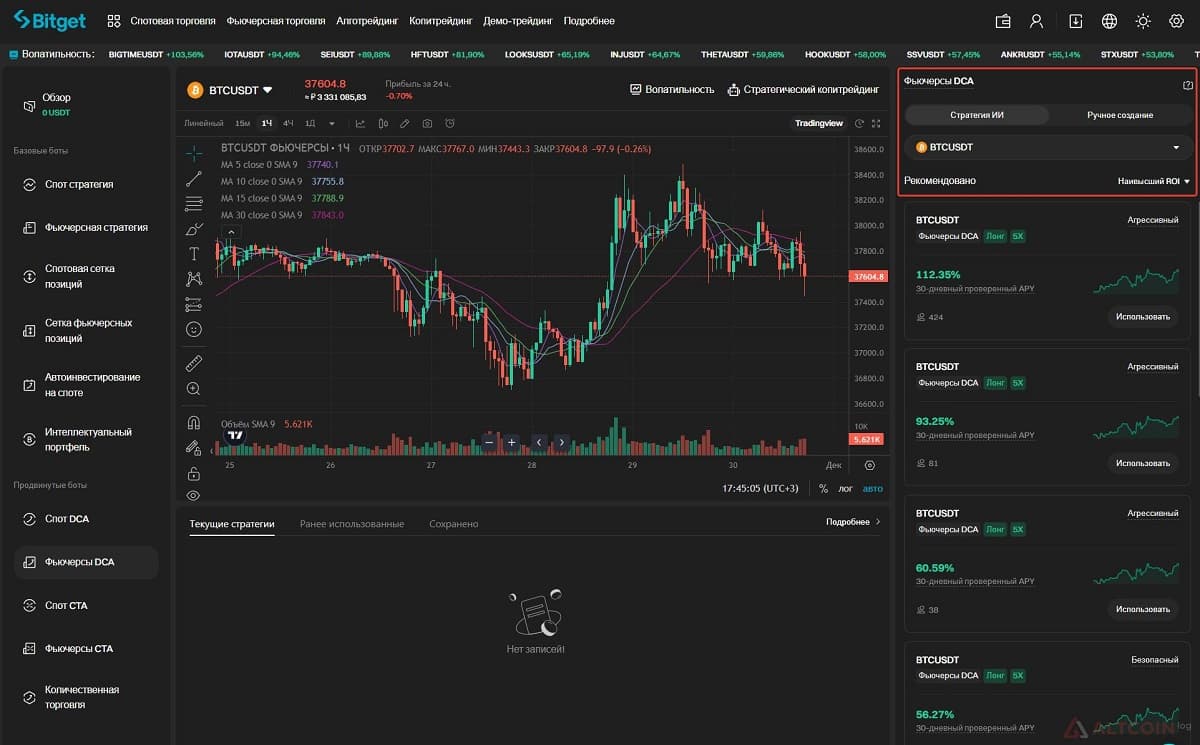The image size is (1200, 745).
Task: Change the candlestick chart style
Action: pos(383,123)
